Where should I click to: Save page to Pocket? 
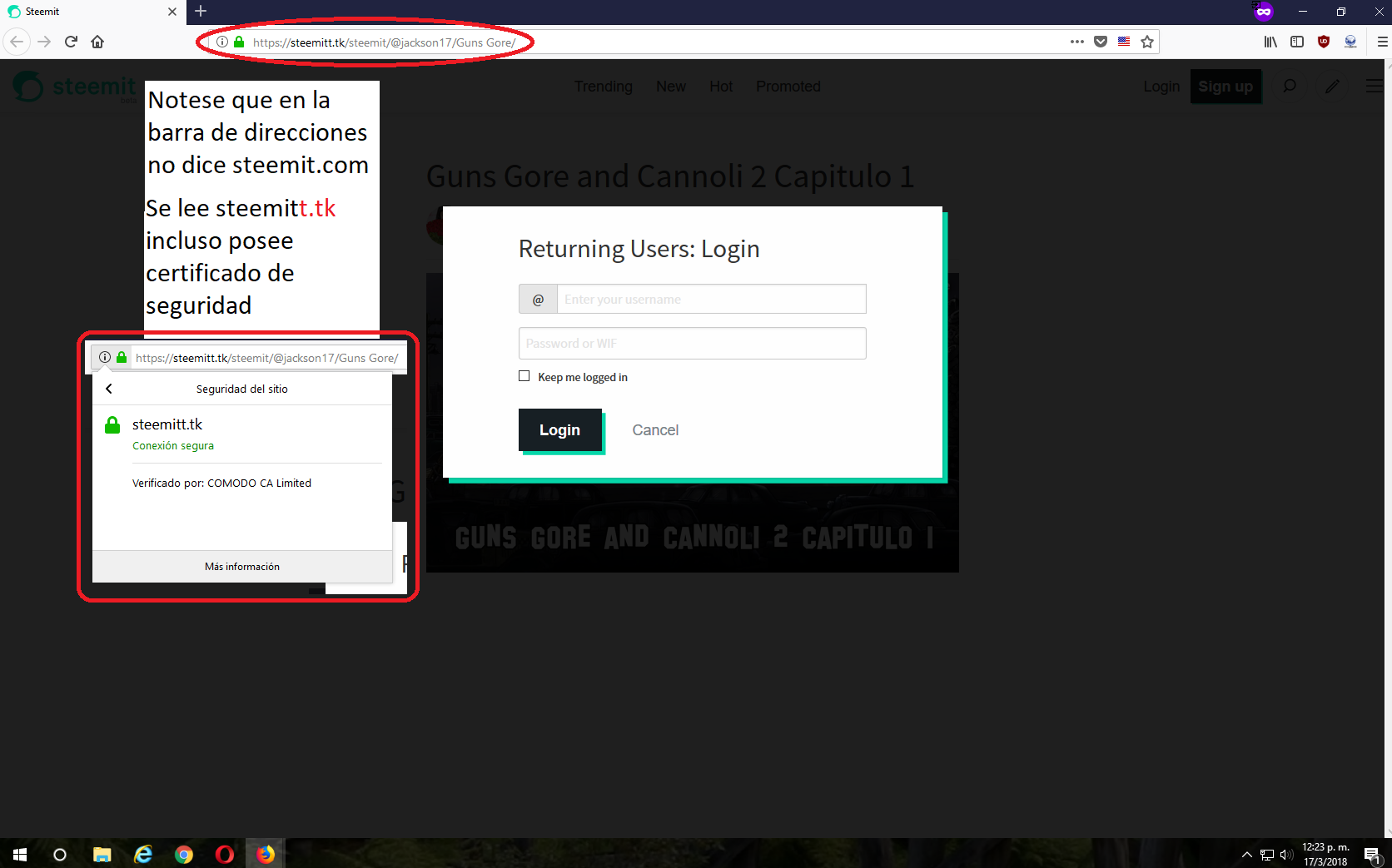click(x=1101, y=42)
